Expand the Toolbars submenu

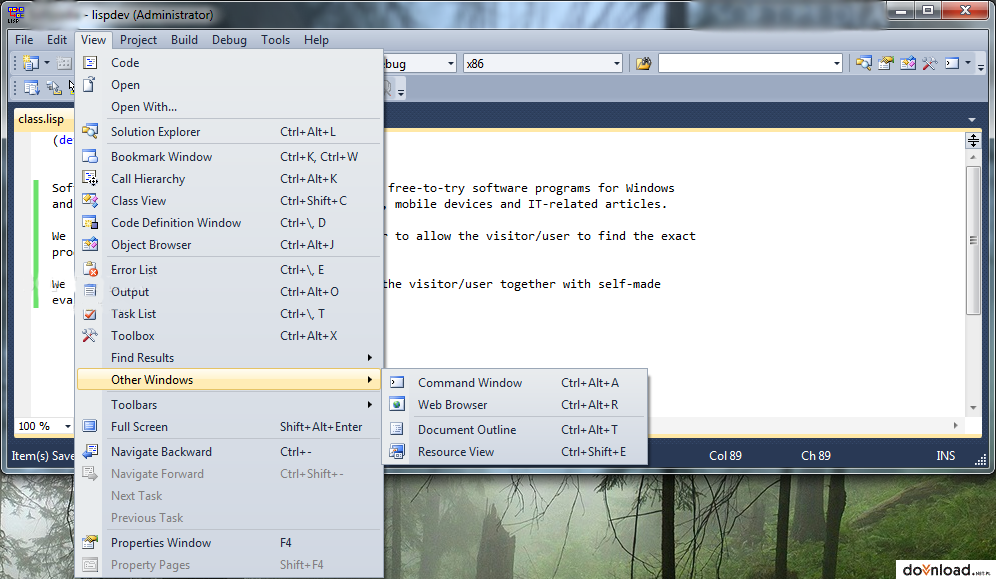[x=369, y=404]
